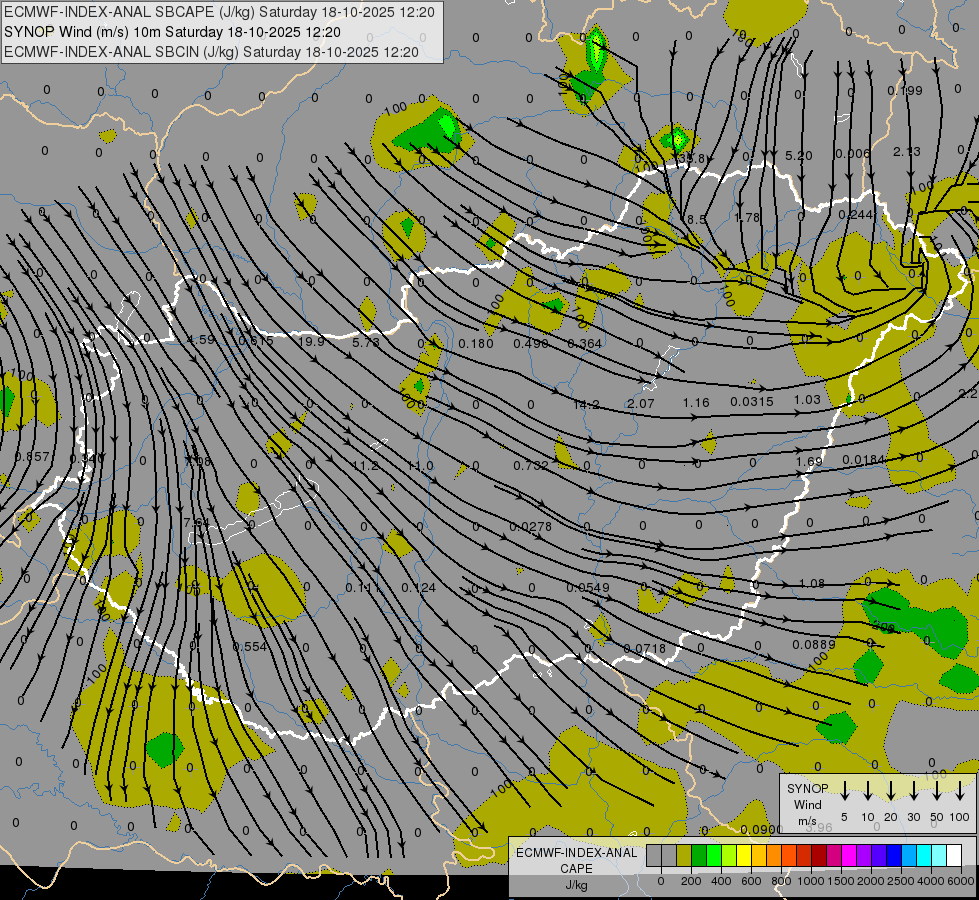This screenshot has width=979, height=900.
Task: Click the map value 0.364
Action: [x=584, y=344]
